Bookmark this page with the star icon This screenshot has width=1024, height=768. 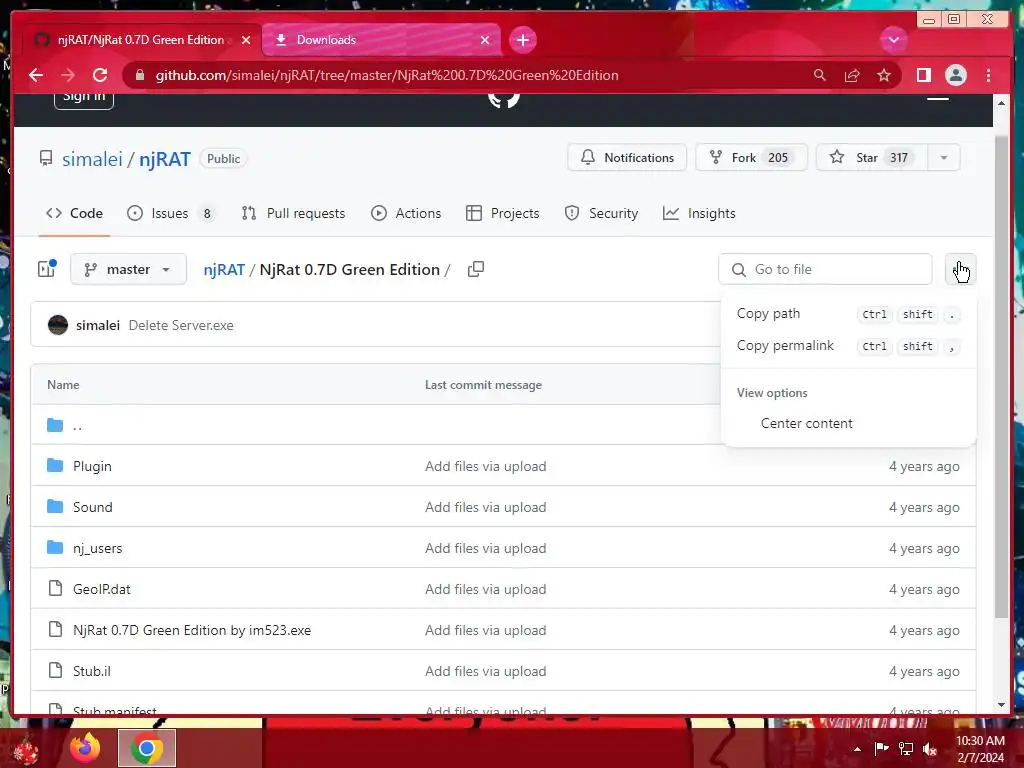coord(884,75)
